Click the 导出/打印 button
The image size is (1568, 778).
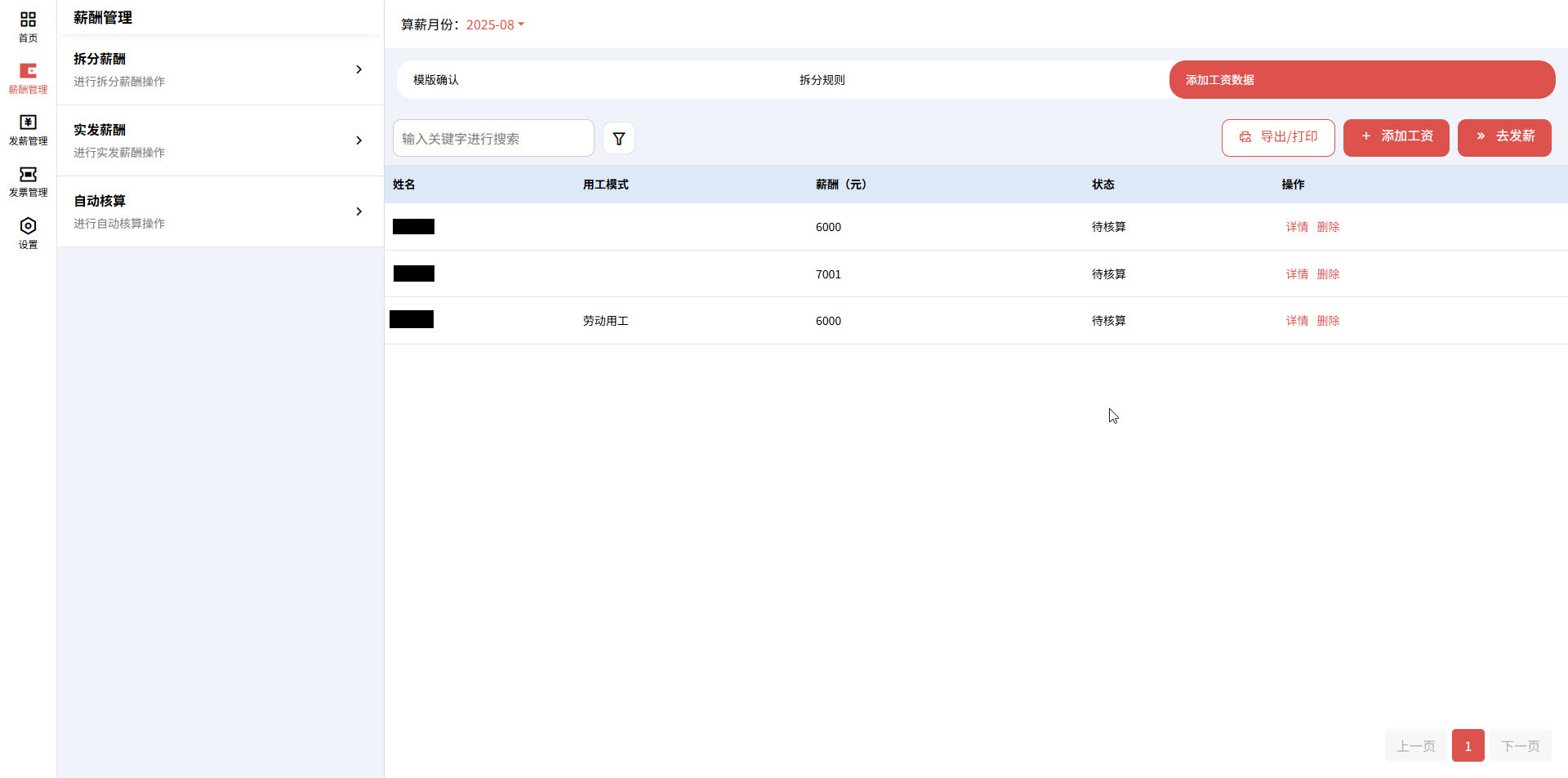(1278, 137)
